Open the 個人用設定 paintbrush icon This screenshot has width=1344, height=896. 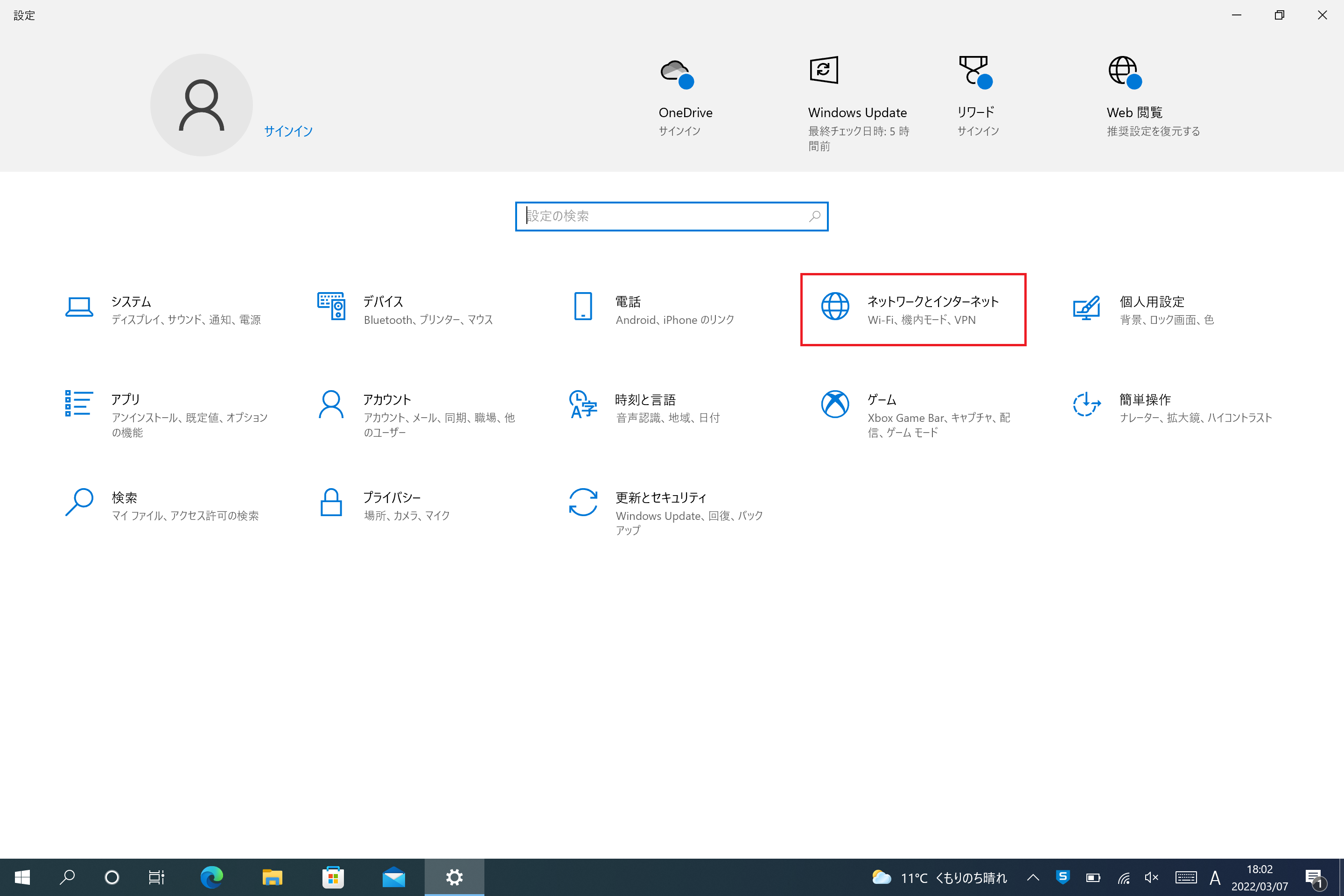click(1086, 308)
